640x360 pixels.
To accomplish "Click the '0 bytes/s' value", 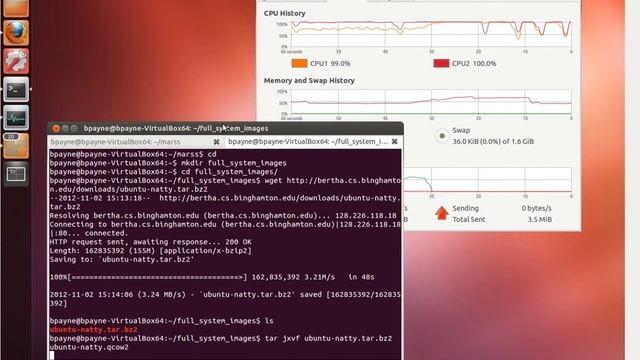I will pyautogui.click(x=536, y=208).
